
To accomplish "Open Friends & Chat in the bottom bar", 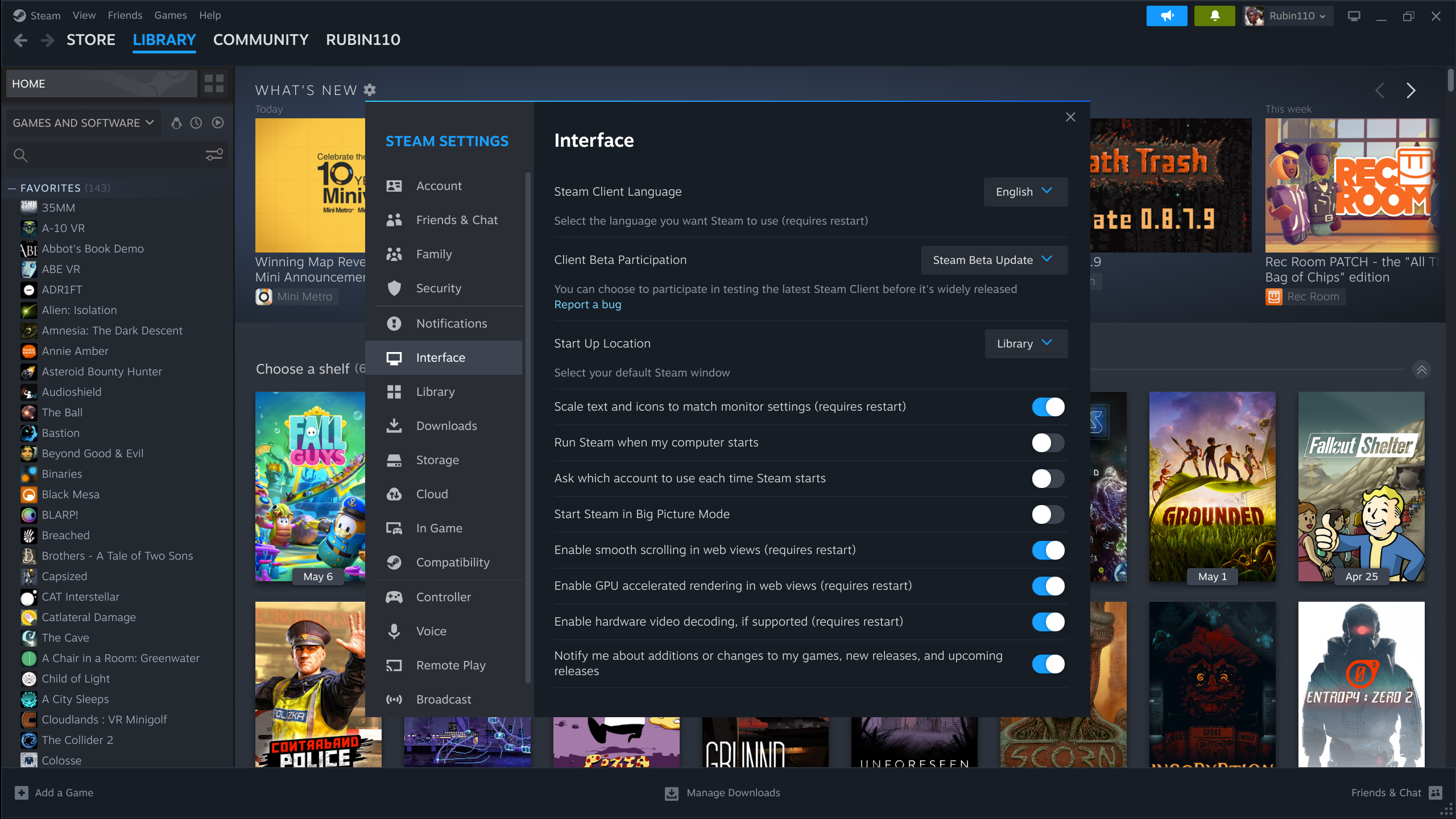I will 1396,793.
